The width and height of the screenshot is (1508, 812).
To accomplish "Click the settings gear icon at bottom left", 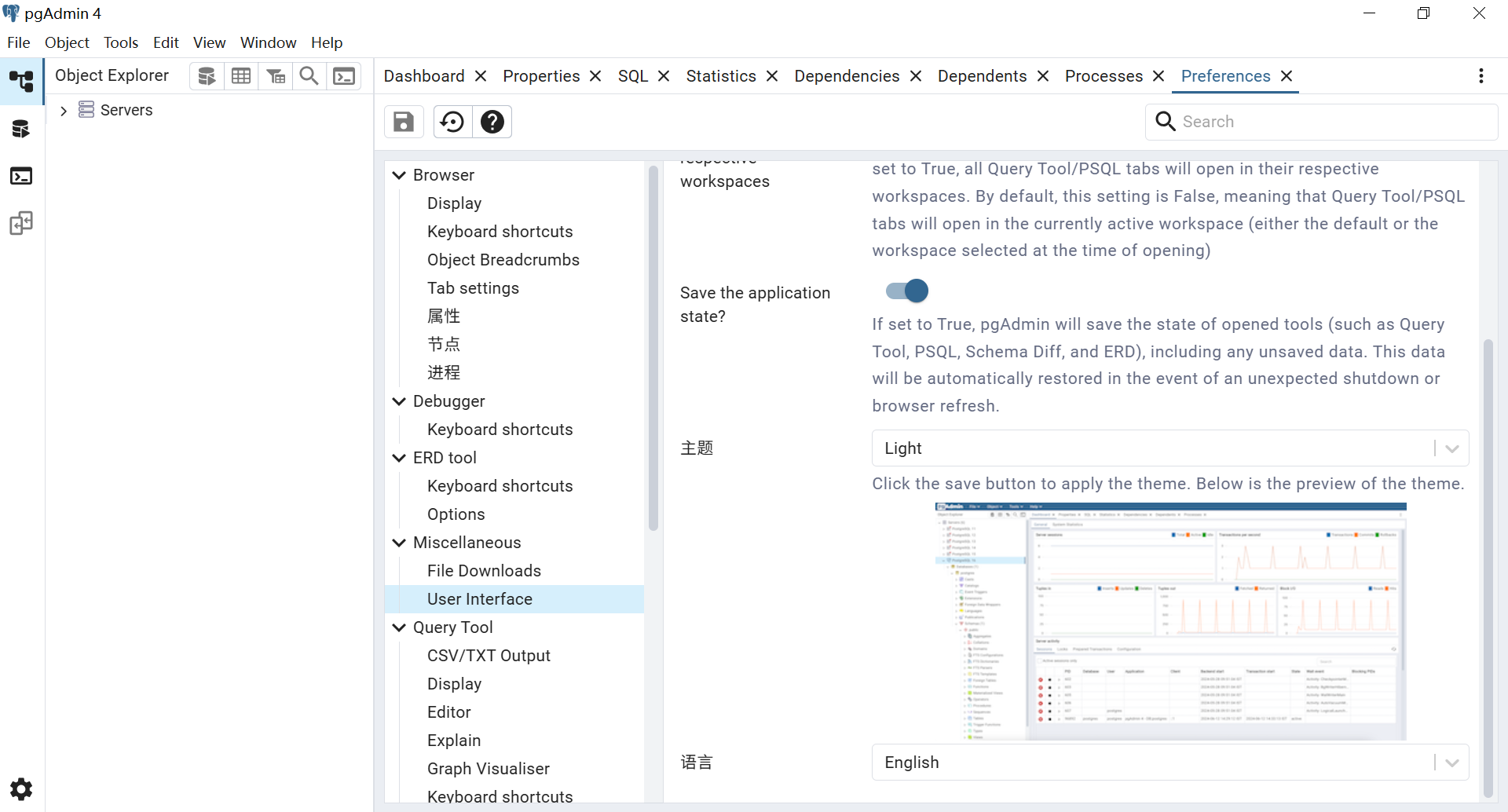I will [21, 788].
